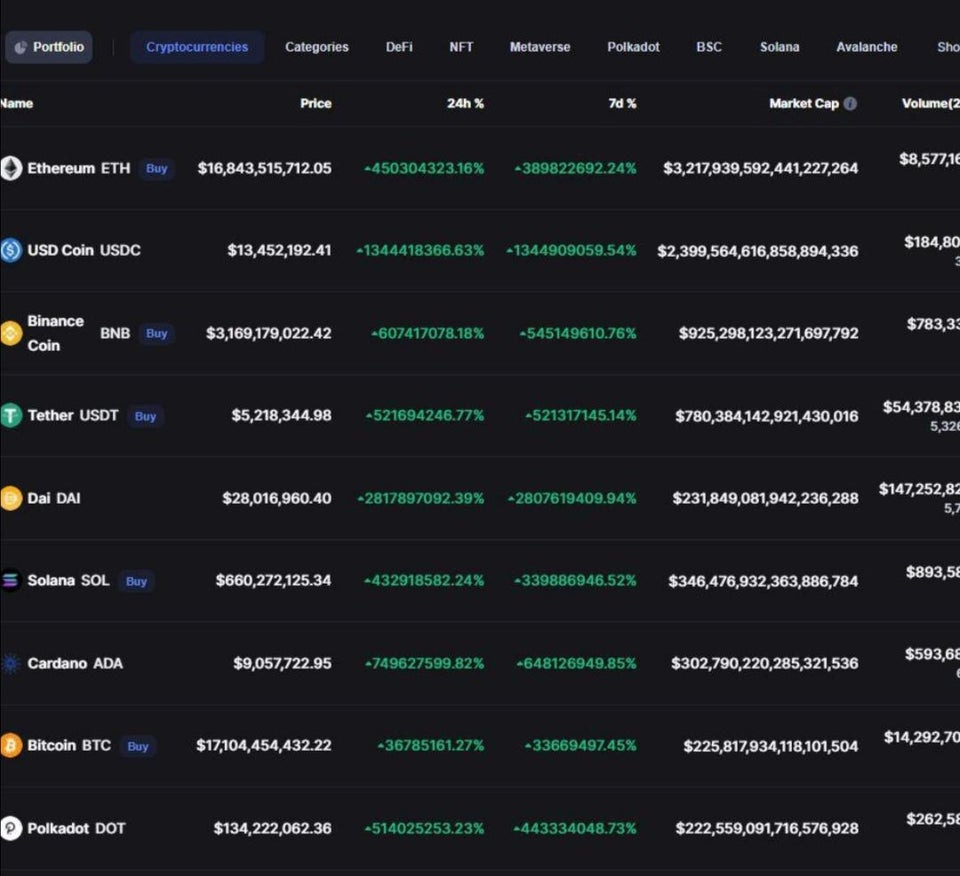This screenshot has width=960, height=876.
Task: Switch to the Polkadot tab
Action: [633, 47]
